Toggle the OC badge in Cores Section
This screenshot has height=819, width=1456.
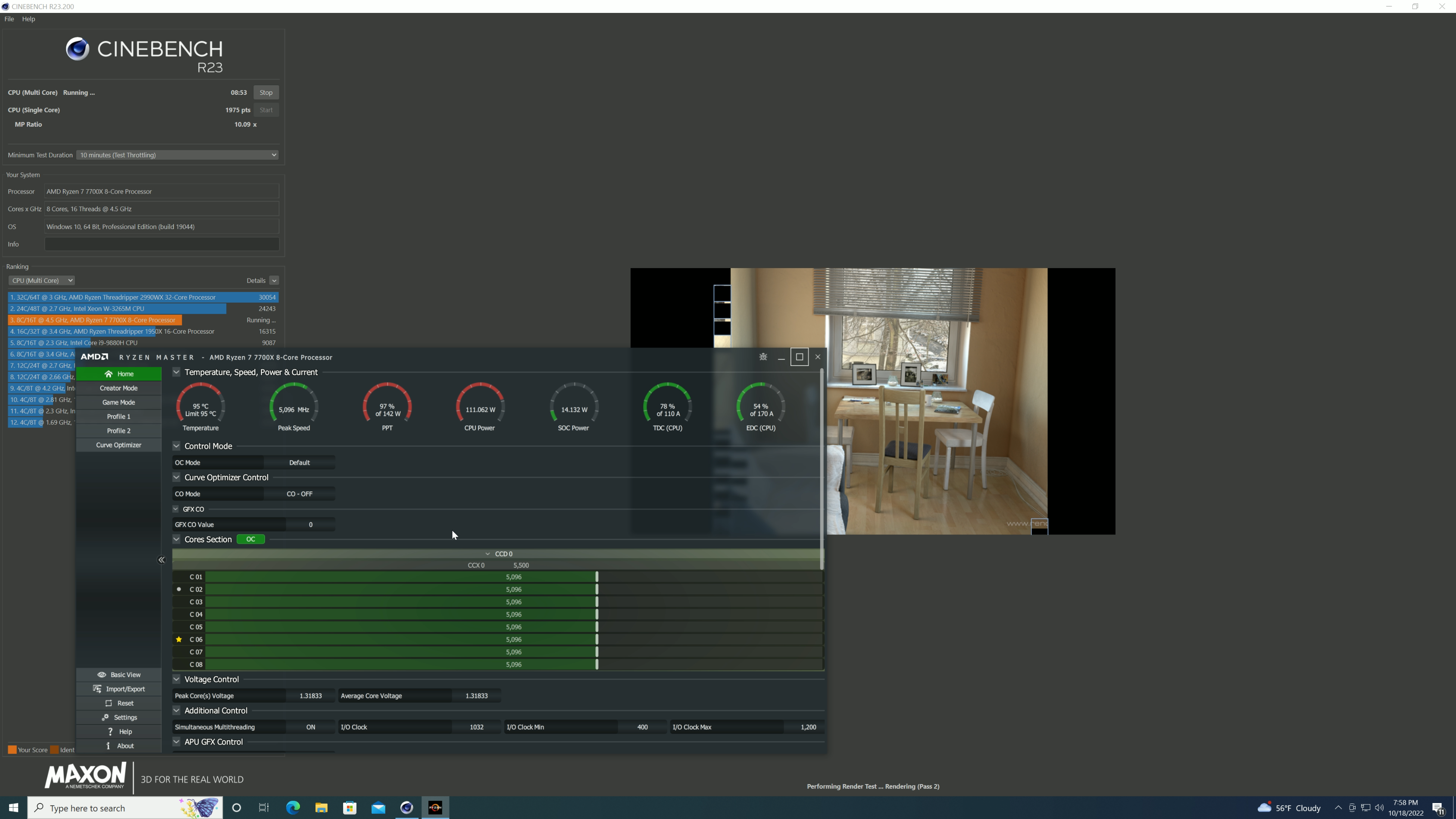click(251, 539)
